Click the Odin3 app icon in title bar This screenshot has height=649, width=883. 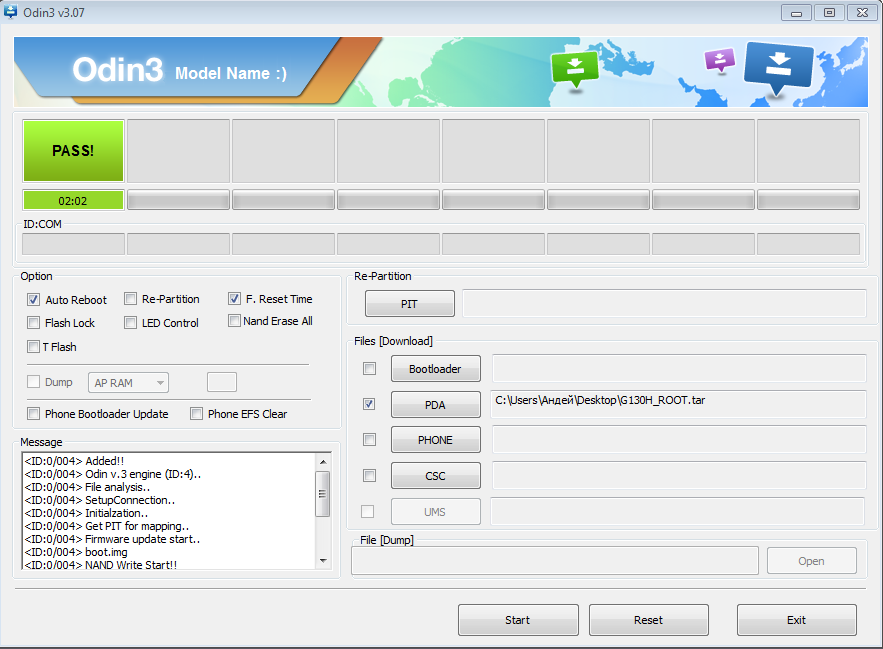pyautogui.click(x=11, y=11)
